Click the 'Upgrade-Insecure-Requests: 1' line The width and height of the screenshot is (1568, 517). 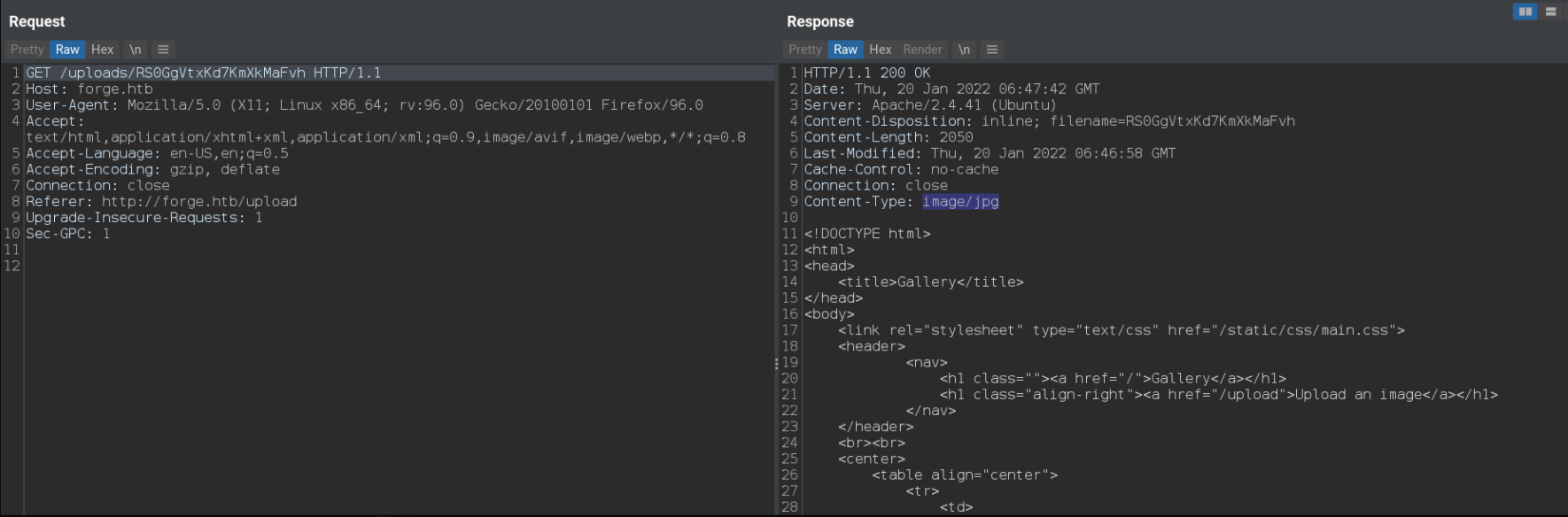tap(144, 217)
